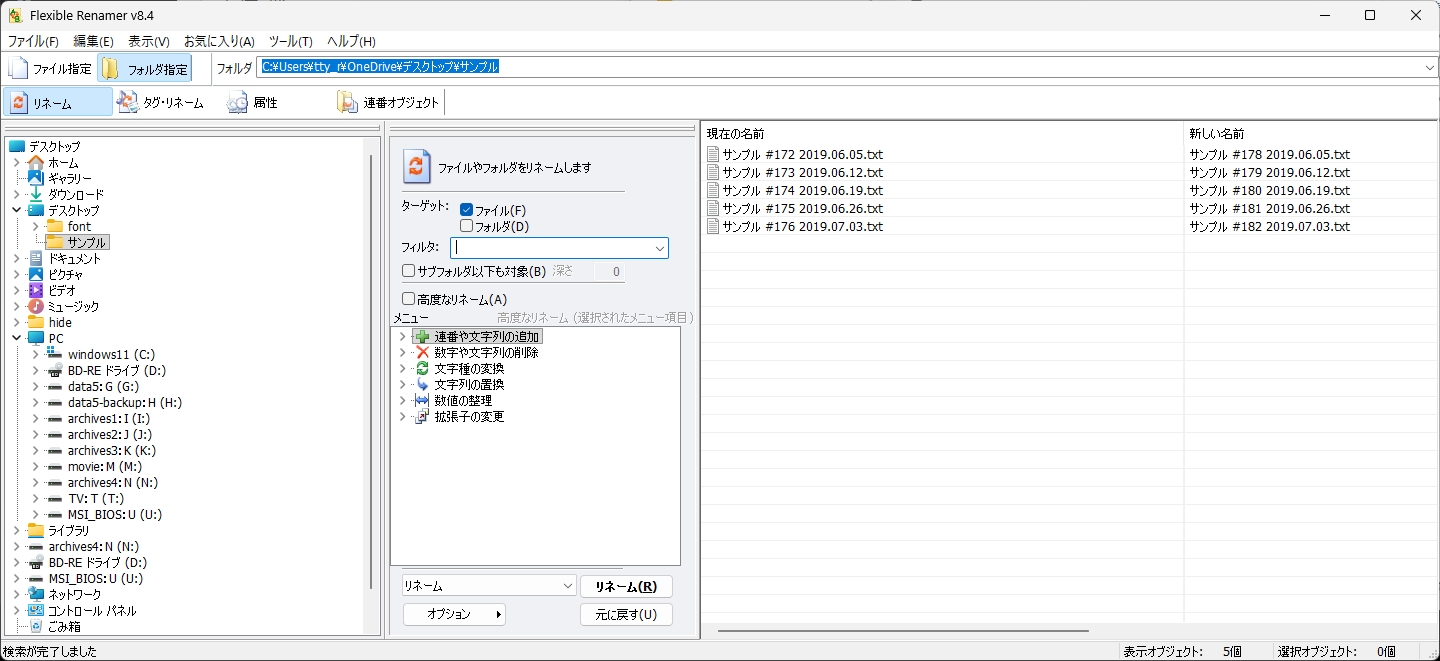Screen dimensions: 1440x661
Task: Open the お気に入り(A) menu
Action: coord(219,41)
